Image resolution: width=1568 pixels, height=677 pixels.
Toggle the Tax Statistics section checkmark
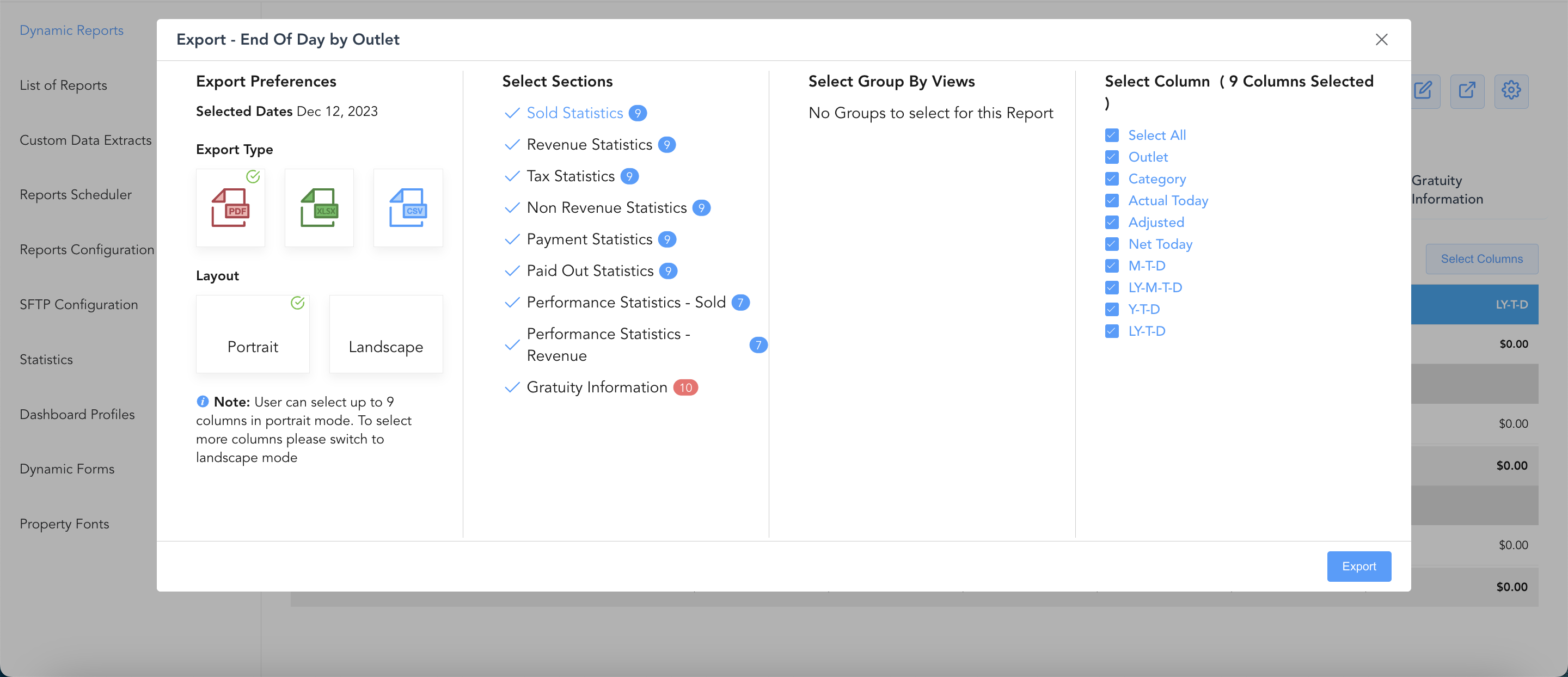[512, 176]
